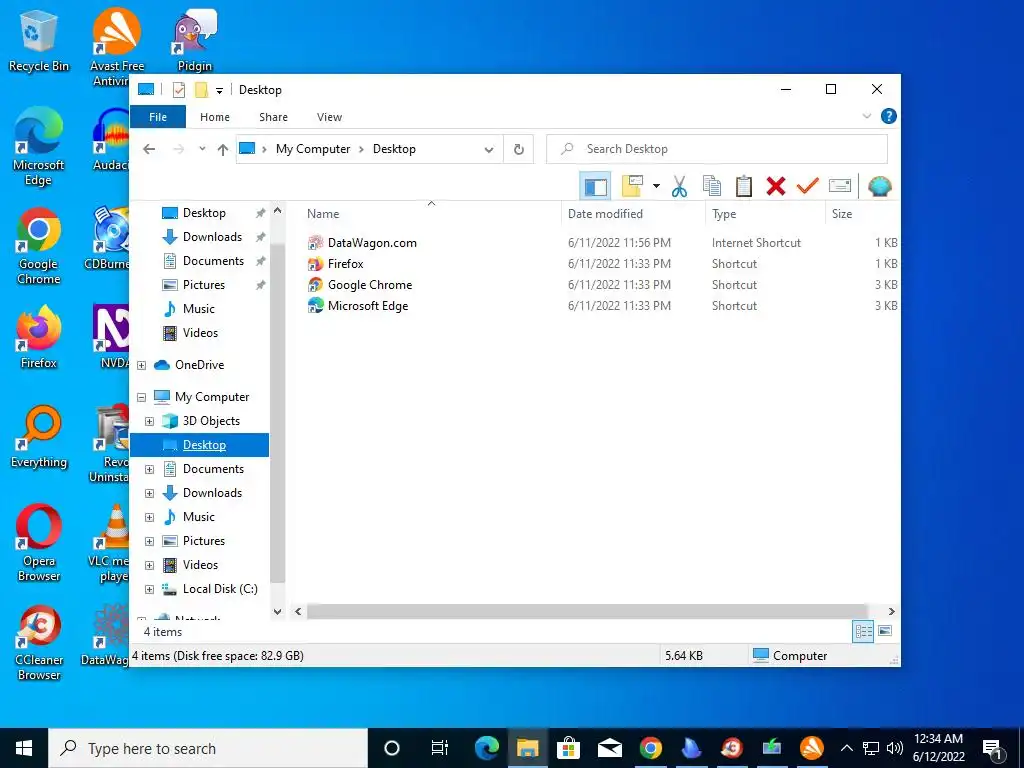Viewport: 1024px width, 768px height.
Task: Open the View ribbon tab
Action: coord(329,117)
